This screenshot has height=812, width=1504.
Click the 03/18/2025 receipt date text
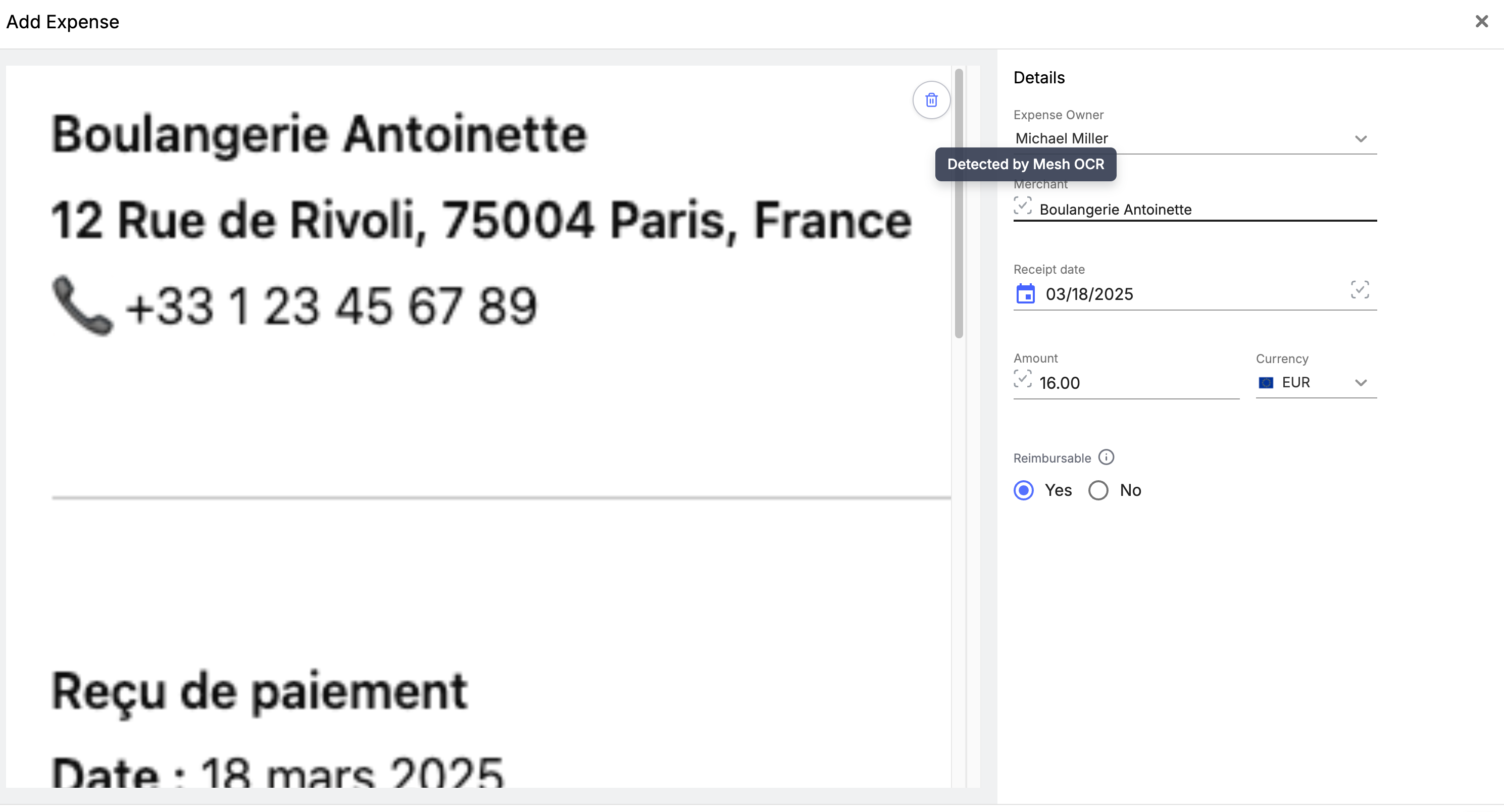click(x=1089, y=294)
